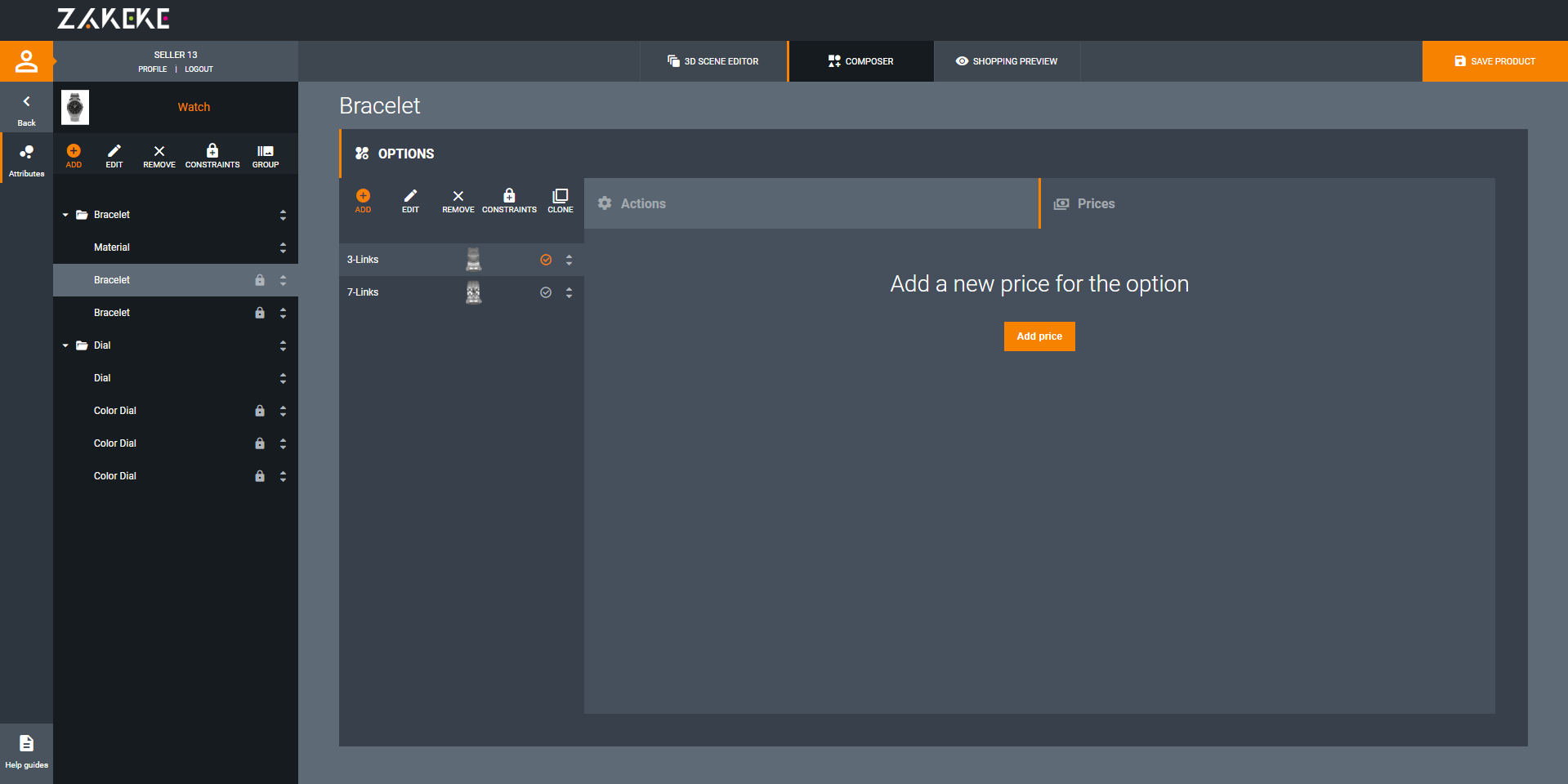Save the product
Image resolution: width=1568 pixels, height=784 pixels.
click(1494, 61)
